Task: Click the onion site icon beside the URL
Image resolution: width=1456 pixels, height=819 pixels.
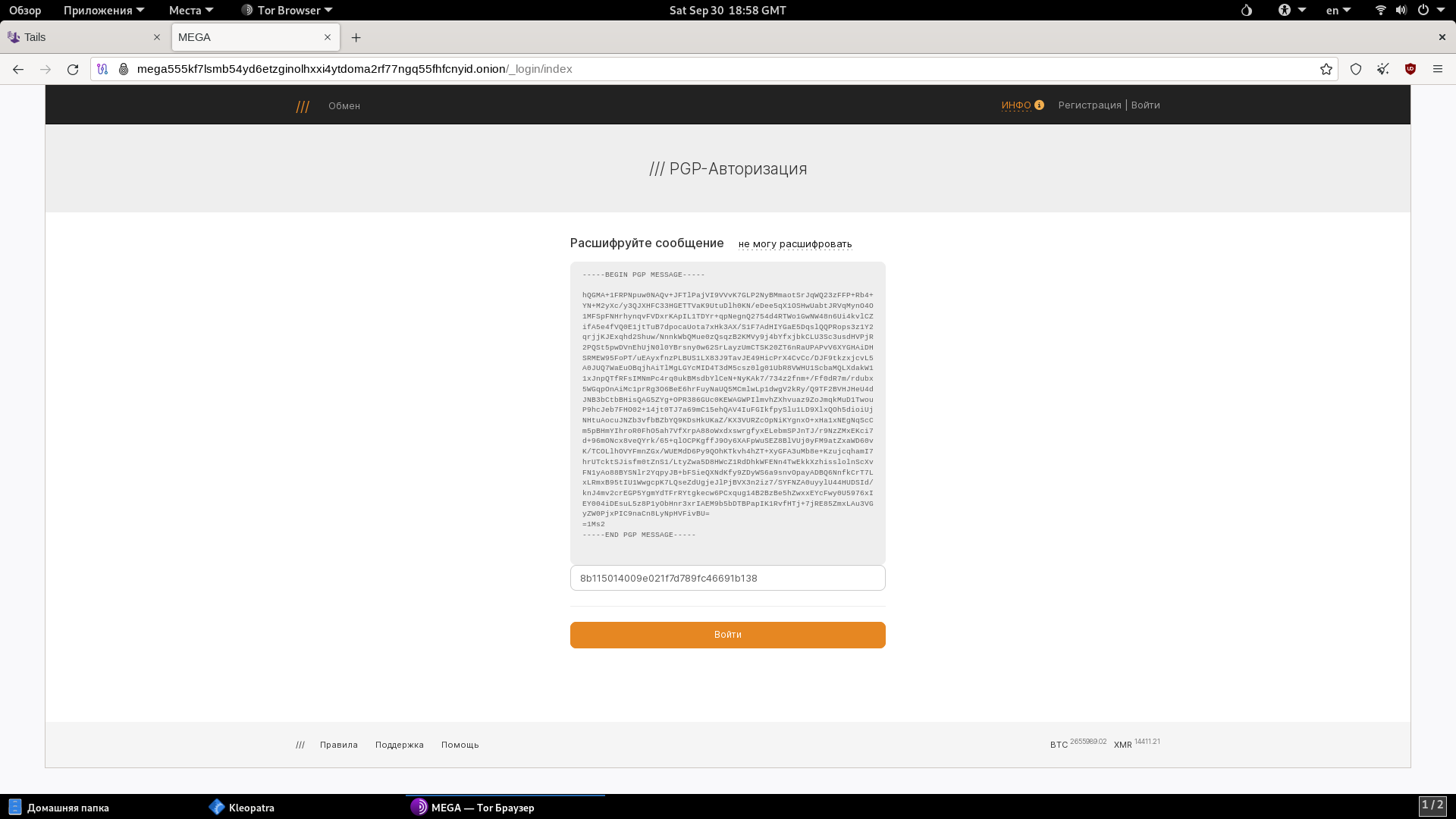Action: [x=124, y=69]
